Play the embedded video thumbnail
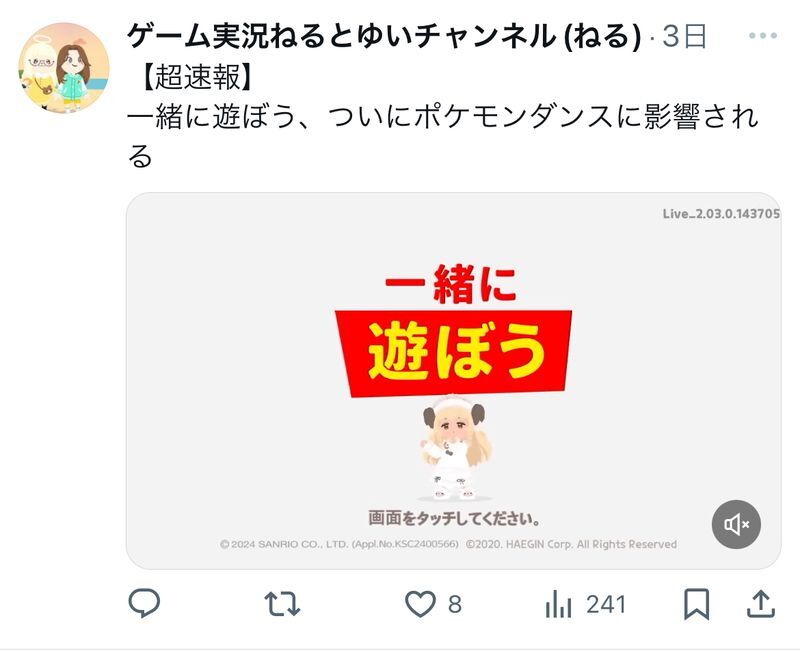This screenshot has width=800, height=651. pos(454,381)
